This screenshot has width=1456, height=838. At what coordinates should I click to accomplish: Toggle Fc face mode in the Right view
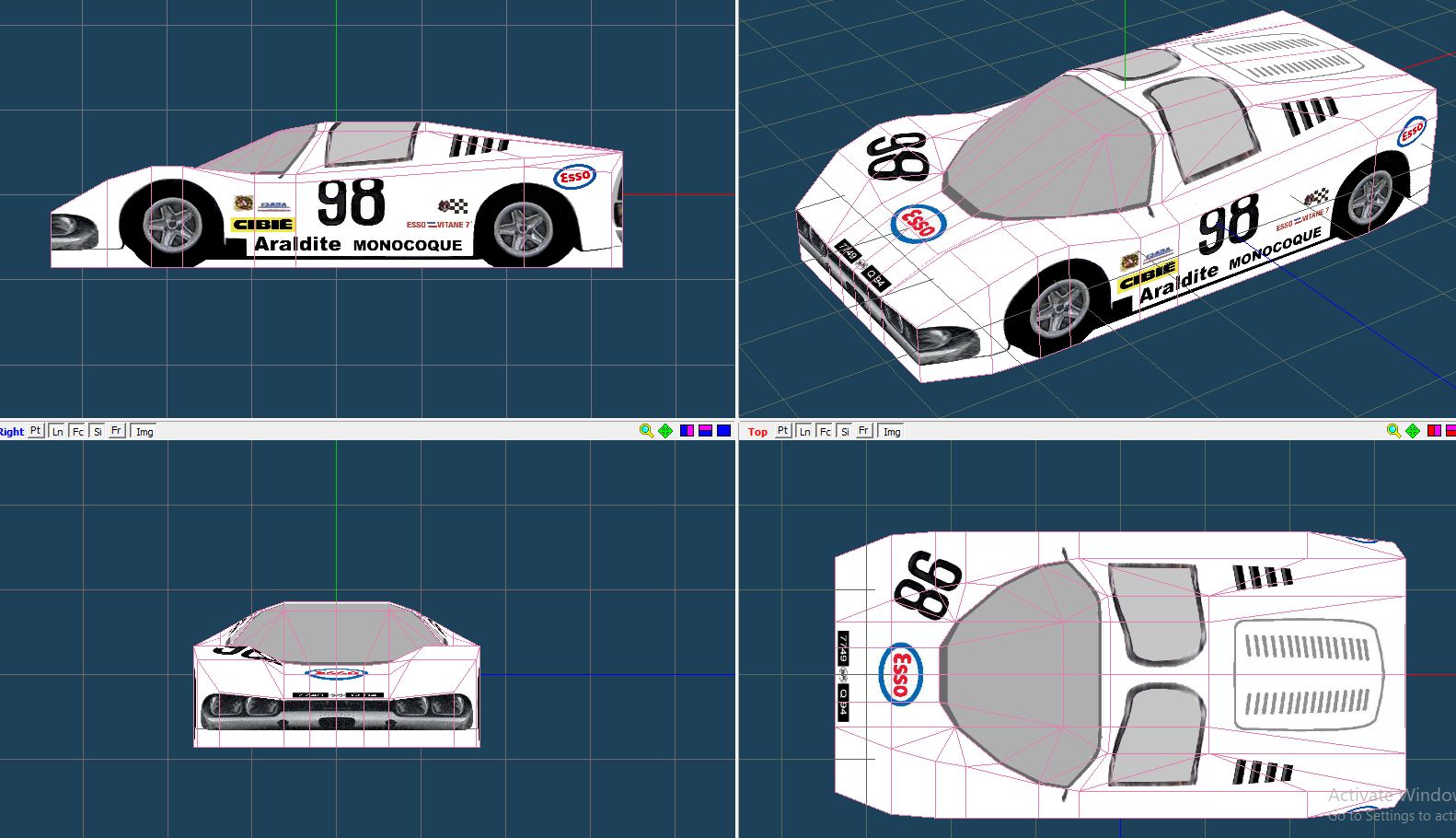click(77, 431)
